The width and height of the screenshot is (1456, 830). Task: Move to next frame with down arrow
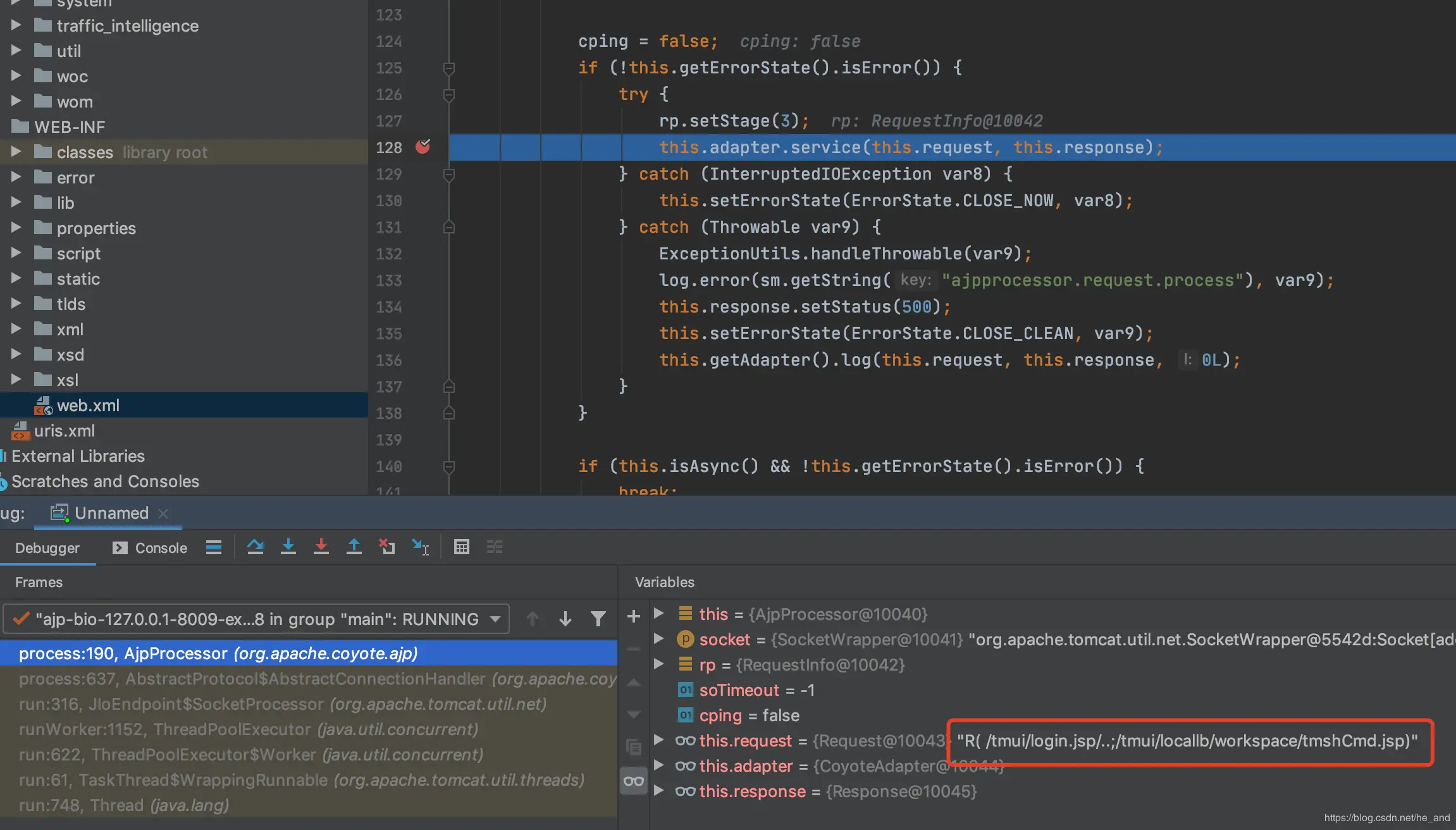pos(565,619)
